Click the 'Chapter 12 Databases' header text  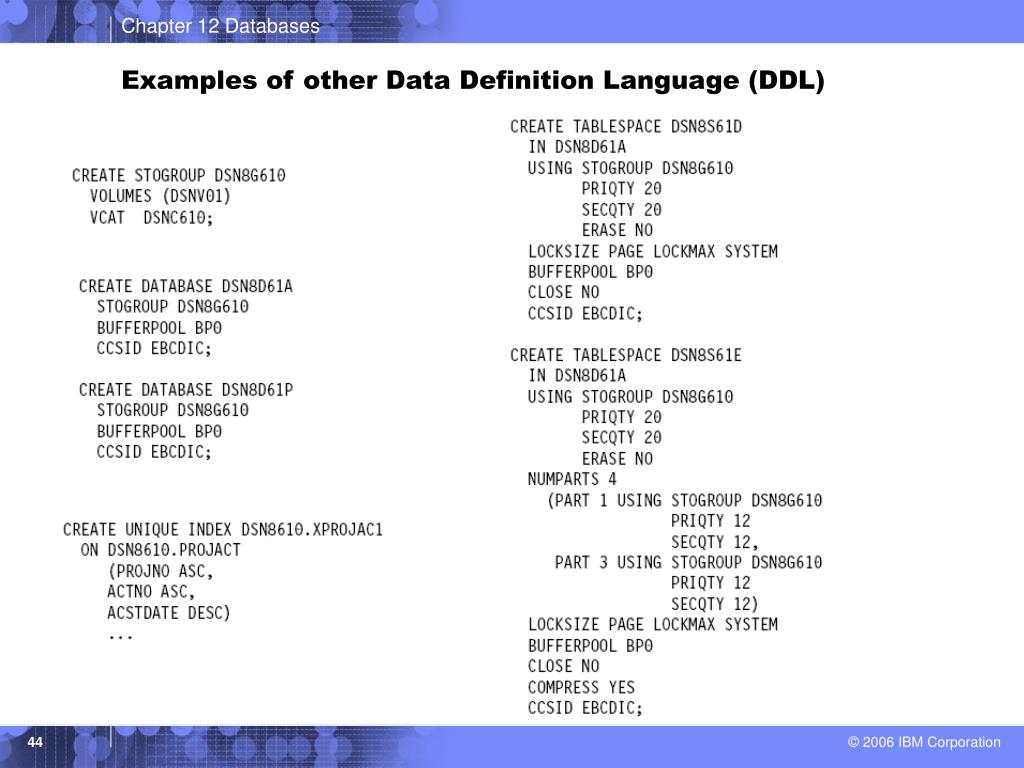(x=220, y=26)
